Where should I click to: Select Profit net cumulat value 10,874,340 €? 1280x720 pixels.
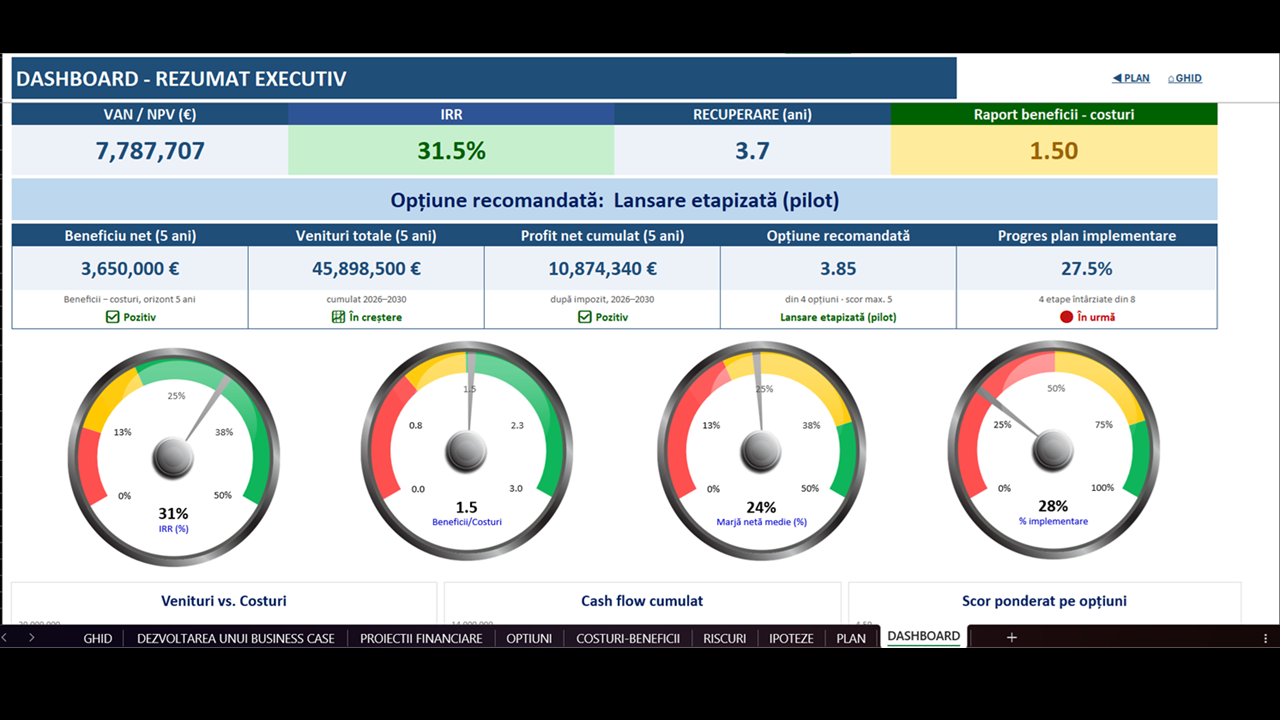(x=602, y=268)
